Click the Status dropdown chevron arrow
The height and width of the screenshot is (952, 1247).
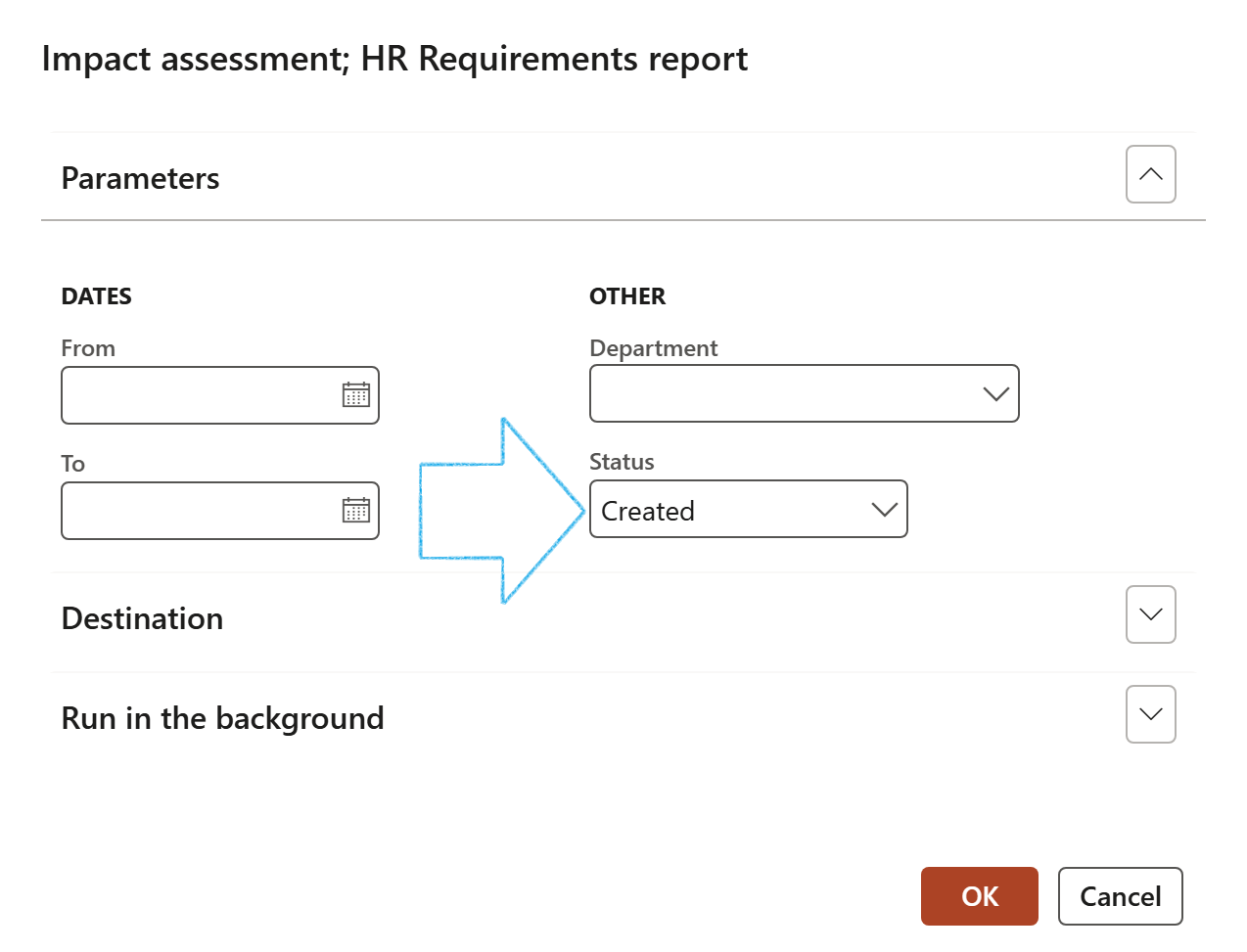click(883, 510)
